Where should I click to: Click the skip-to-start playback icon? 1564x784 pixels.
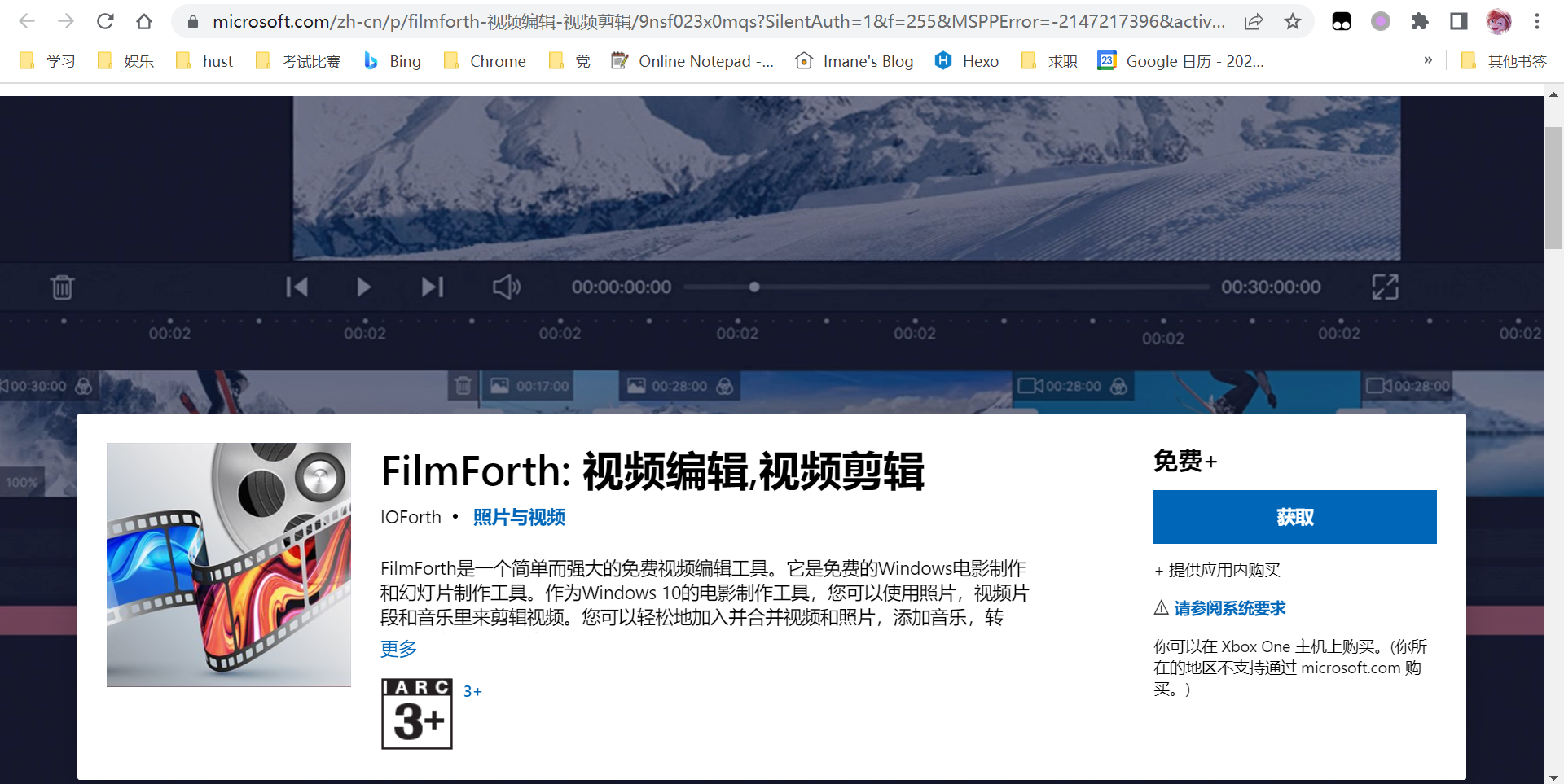[x=297, y=287]
